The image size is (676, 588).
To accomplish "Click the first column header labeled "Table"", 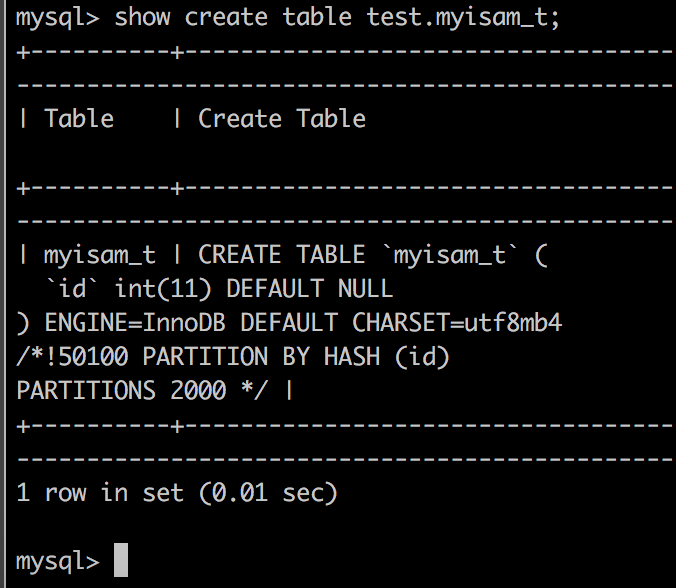I will 79,119.
